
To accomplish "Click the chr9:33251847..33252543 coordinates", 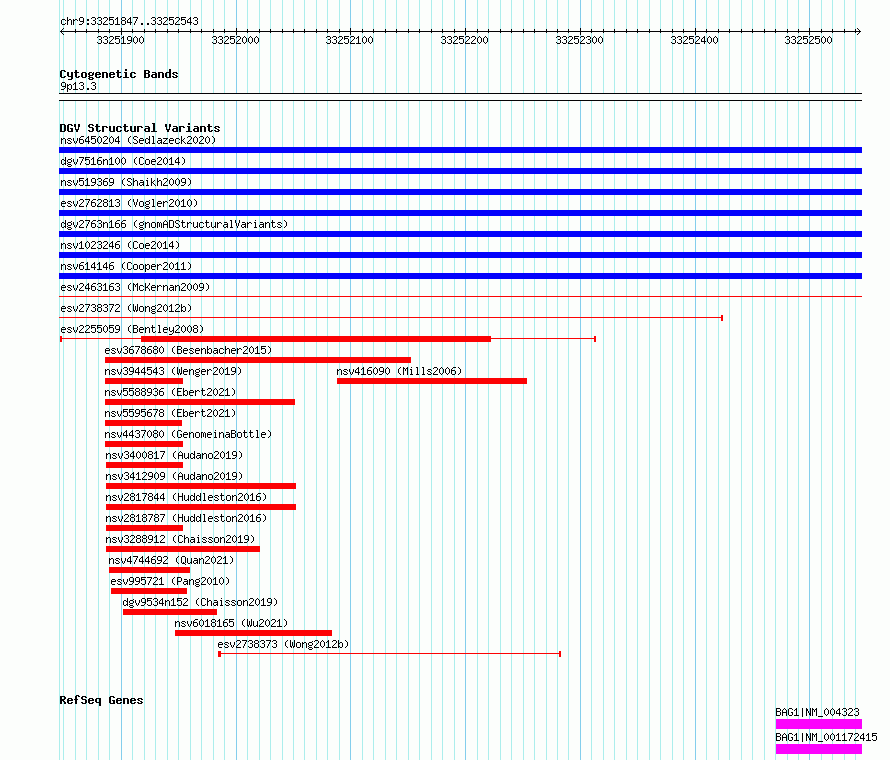I will [129, 22].
